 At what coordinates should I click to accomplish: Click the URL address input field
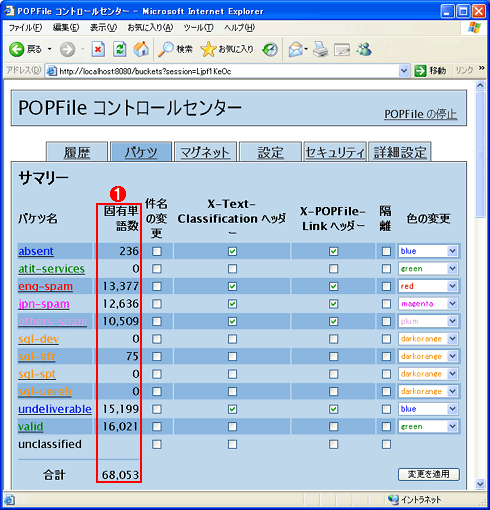point(227,71)
